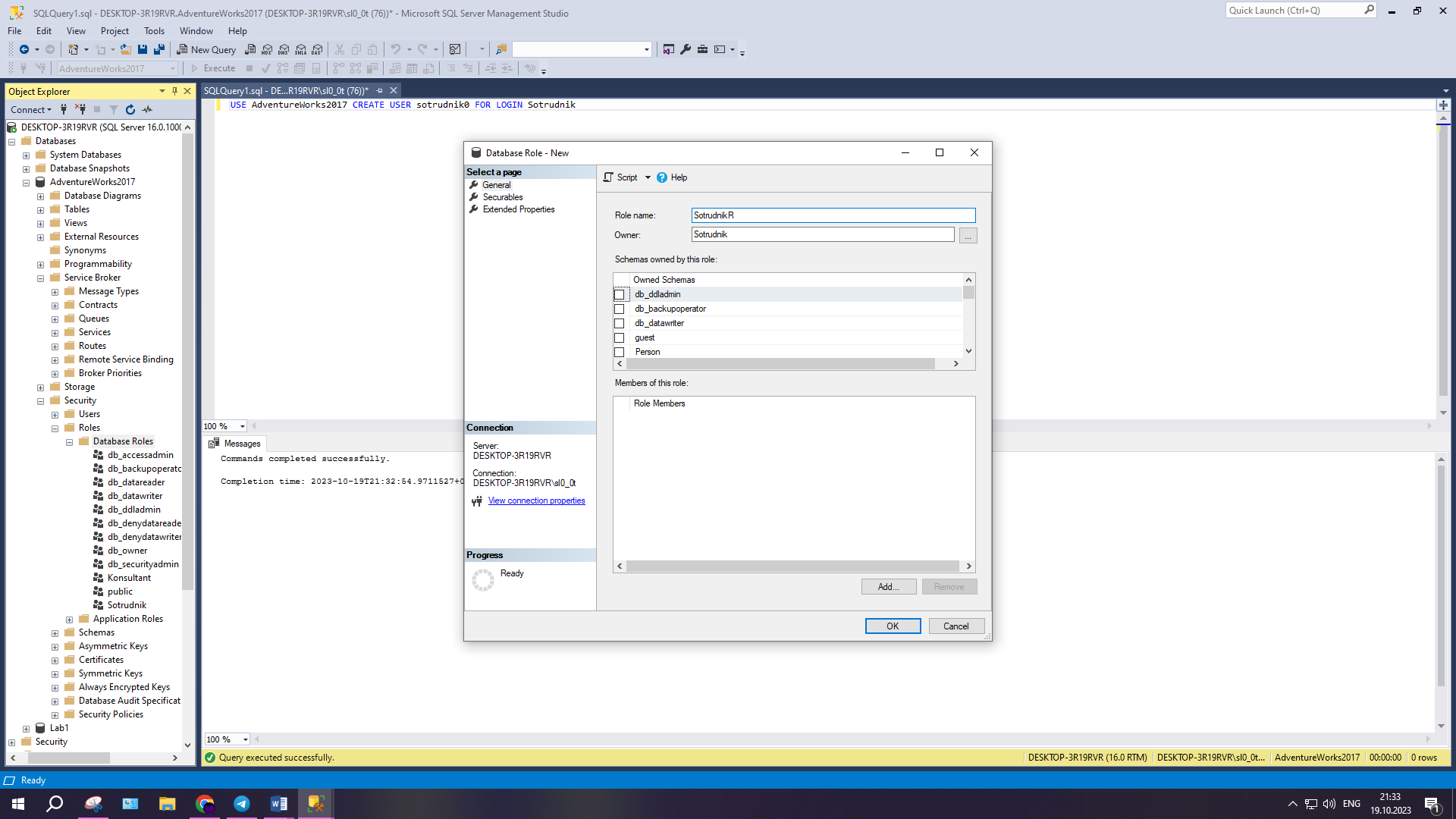Select the Securables page

503,197
